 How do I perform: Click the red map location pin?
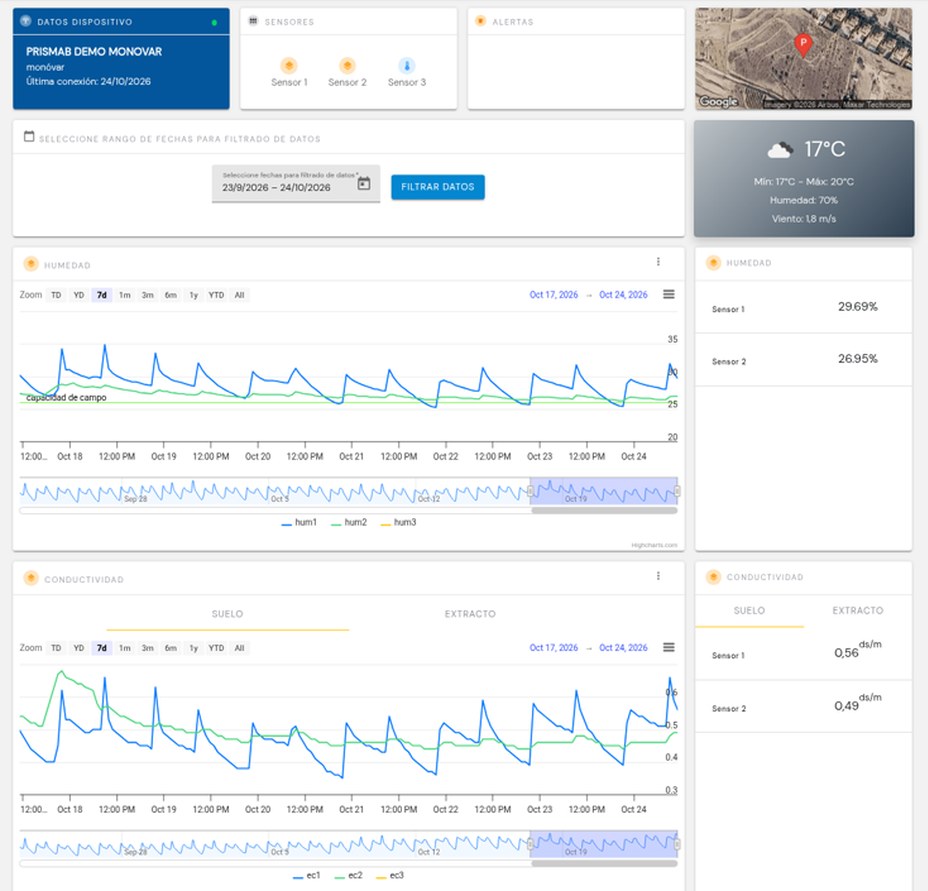(803, 45)
